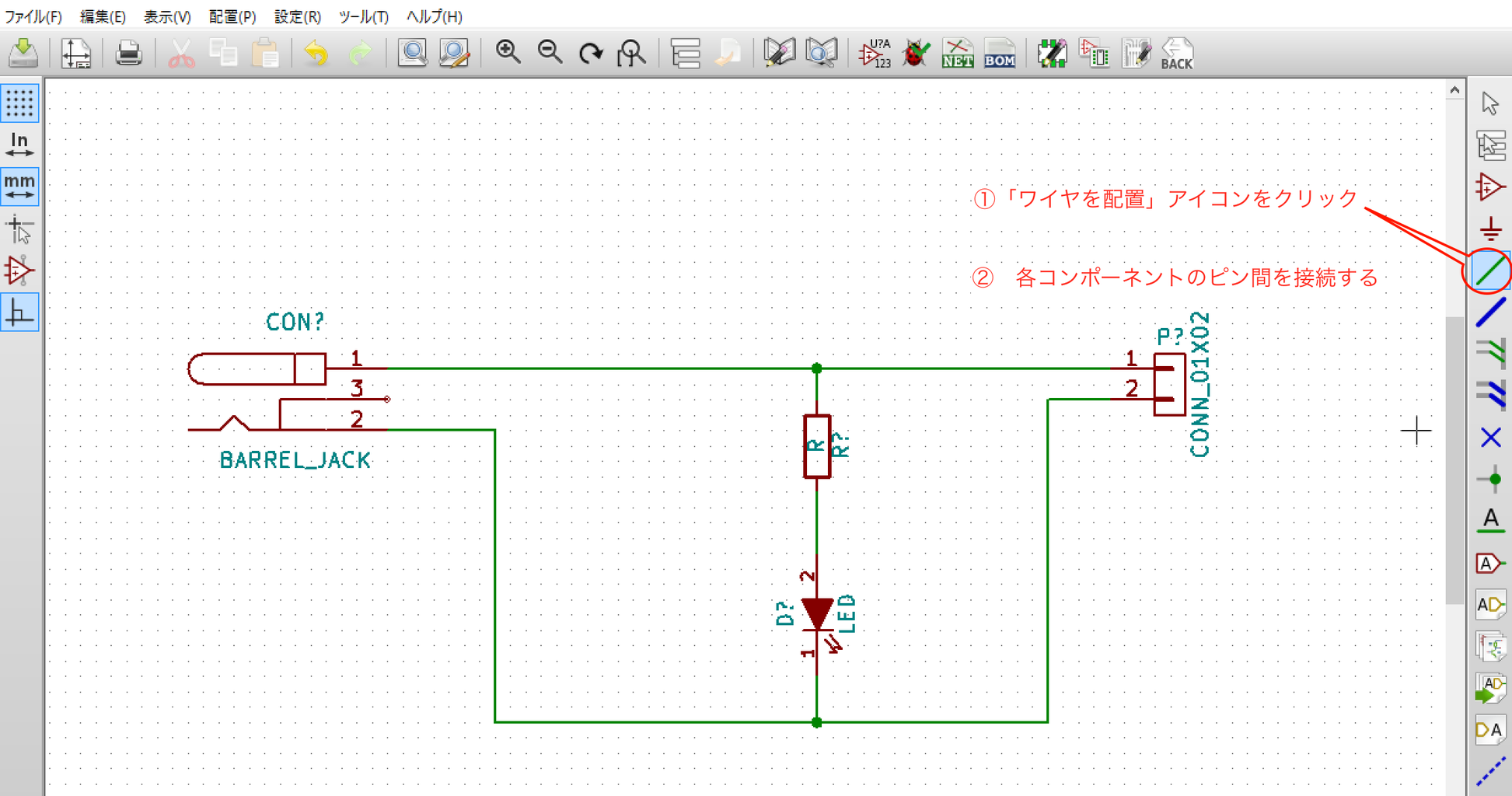The height and width of the screenshot is (796, 1512).
Task: Open the Find dialog icon
Action: [x=412, y=53]
